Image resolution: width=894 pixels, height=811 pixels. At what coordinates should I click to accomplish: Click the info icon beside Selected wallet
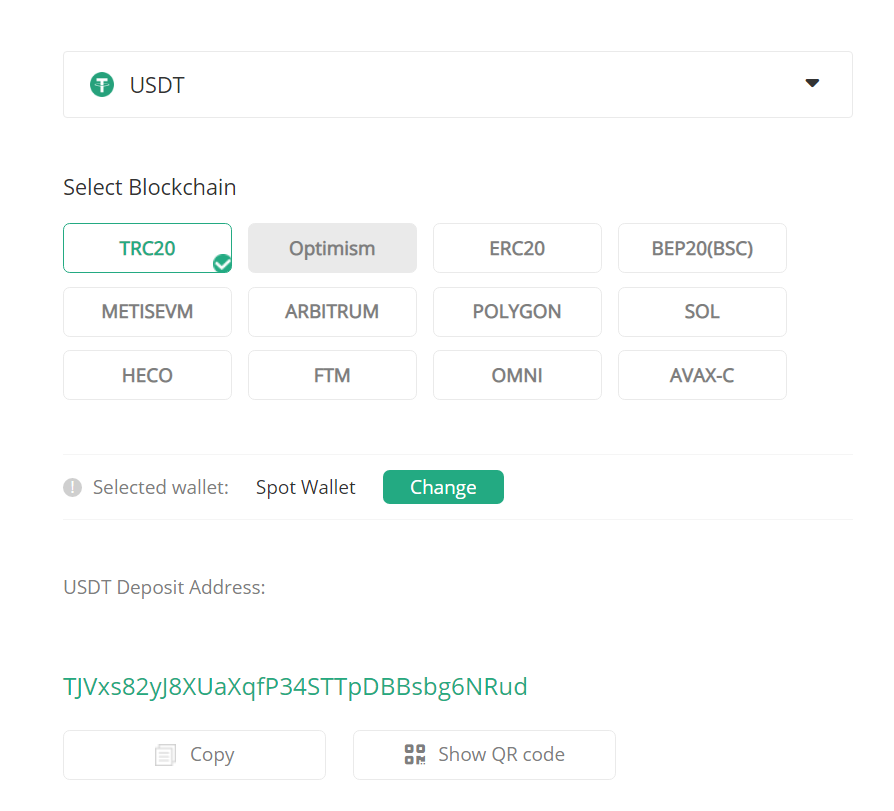point(72,488)
